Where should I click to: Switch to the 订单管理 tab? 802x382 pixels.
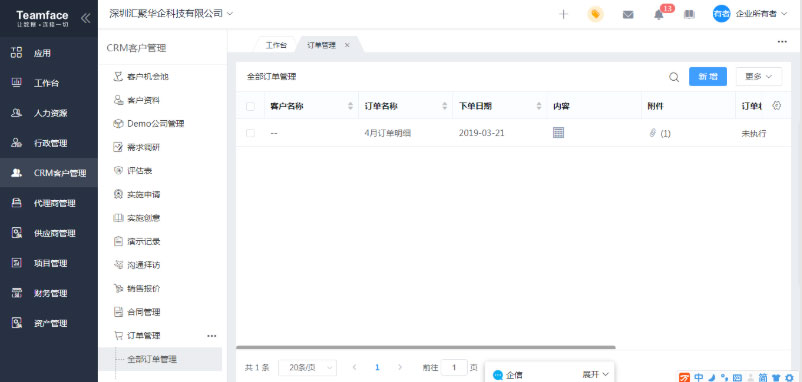click(x=321, y=45)
